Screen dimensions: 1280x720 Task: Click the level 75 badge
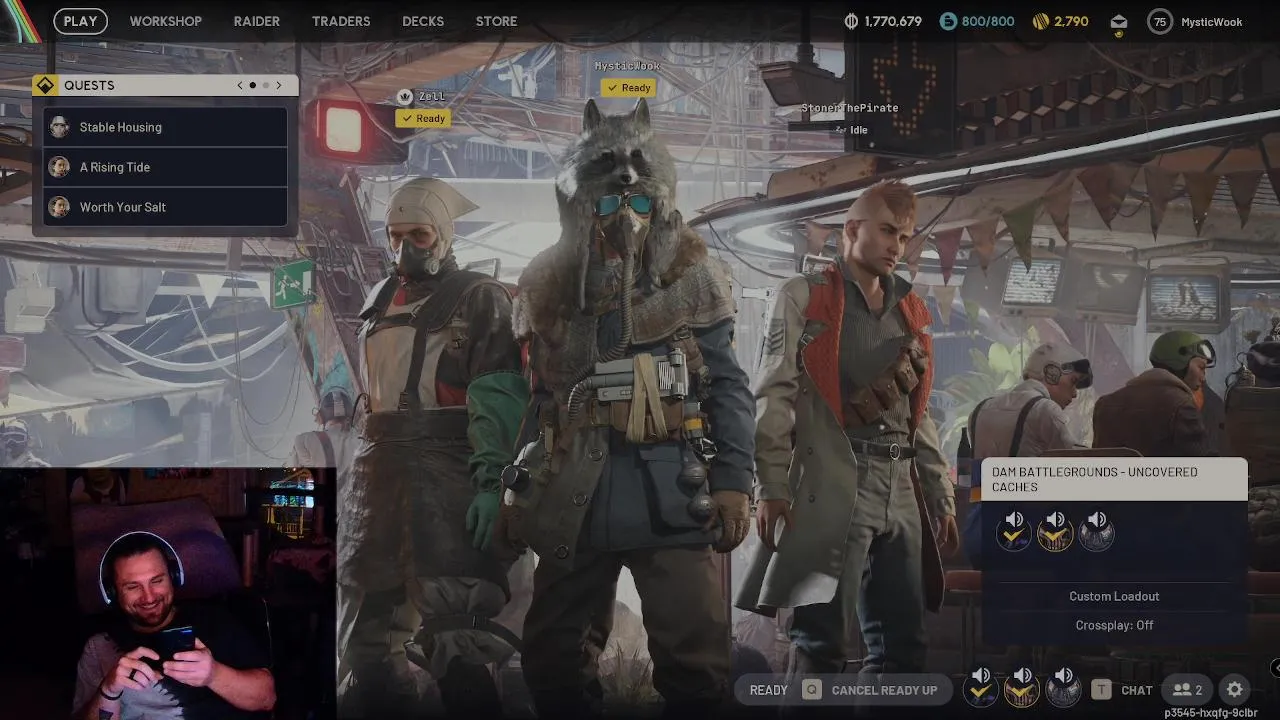1160,21
